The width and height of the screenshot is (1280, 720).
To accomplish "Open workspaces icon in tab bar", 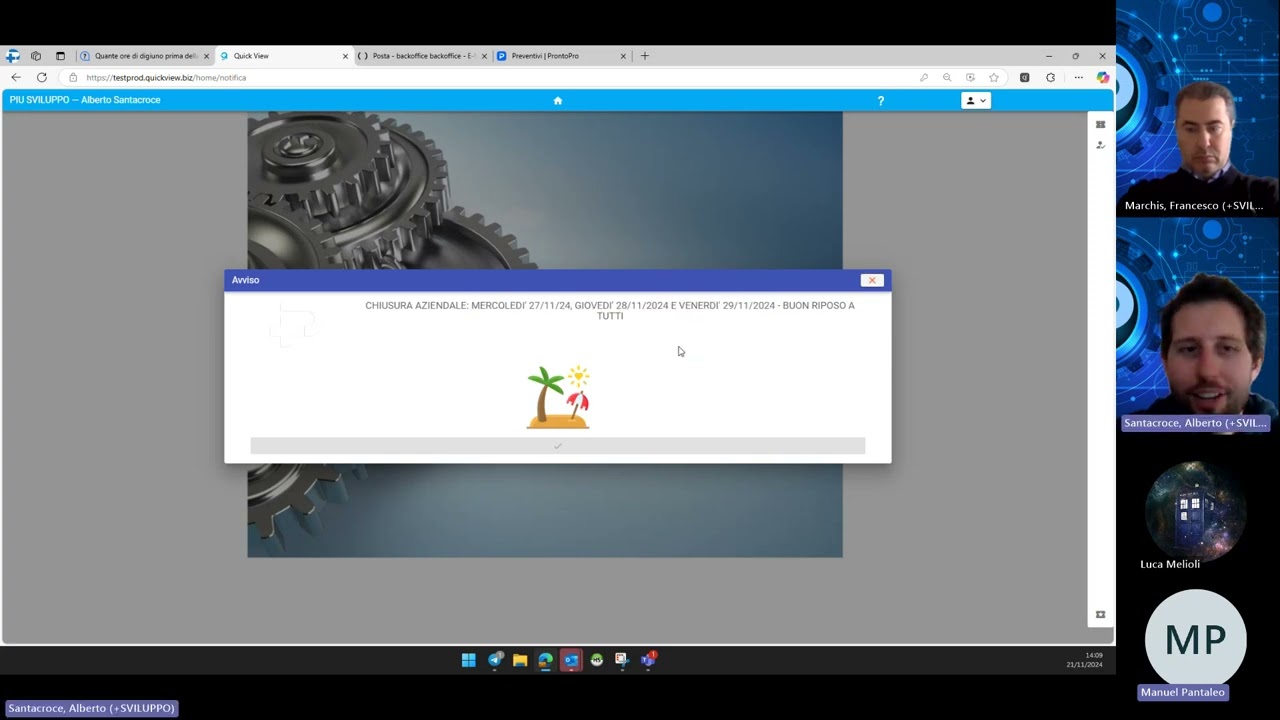I will pyautogui.click(x=36, y=56).
